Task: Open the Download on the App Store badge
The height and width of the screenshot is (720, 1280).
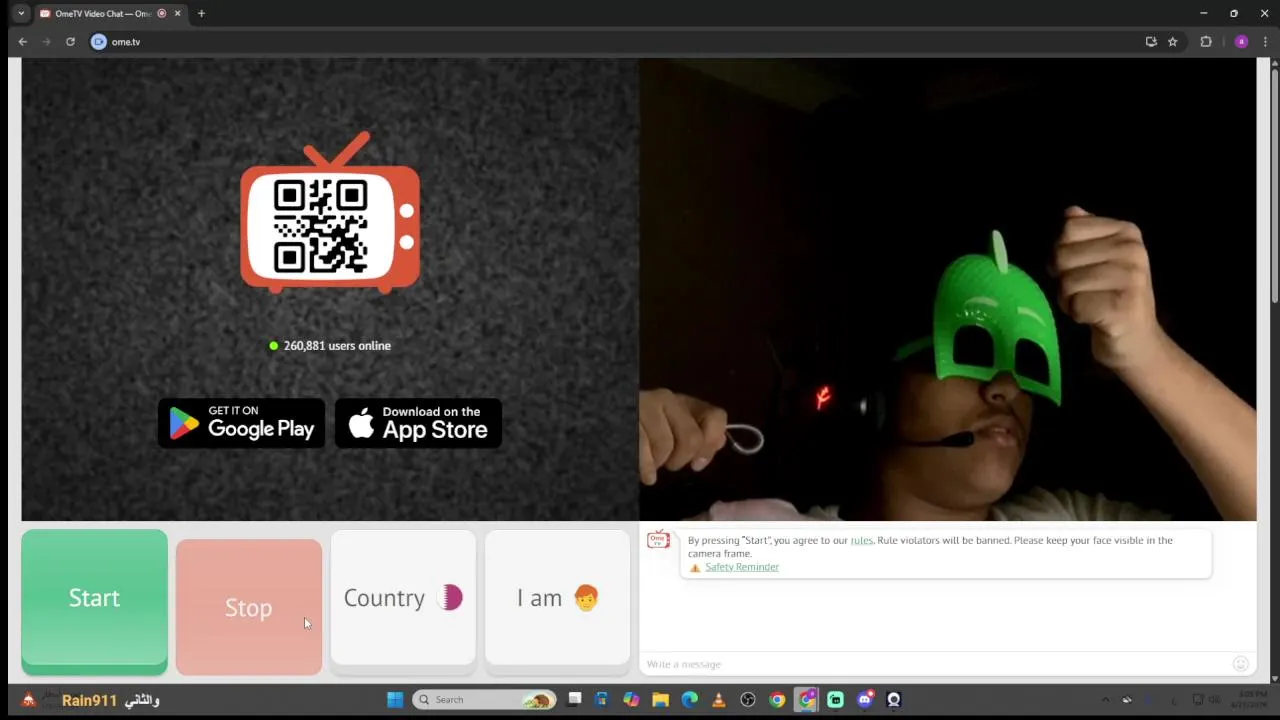Action: 418,423
